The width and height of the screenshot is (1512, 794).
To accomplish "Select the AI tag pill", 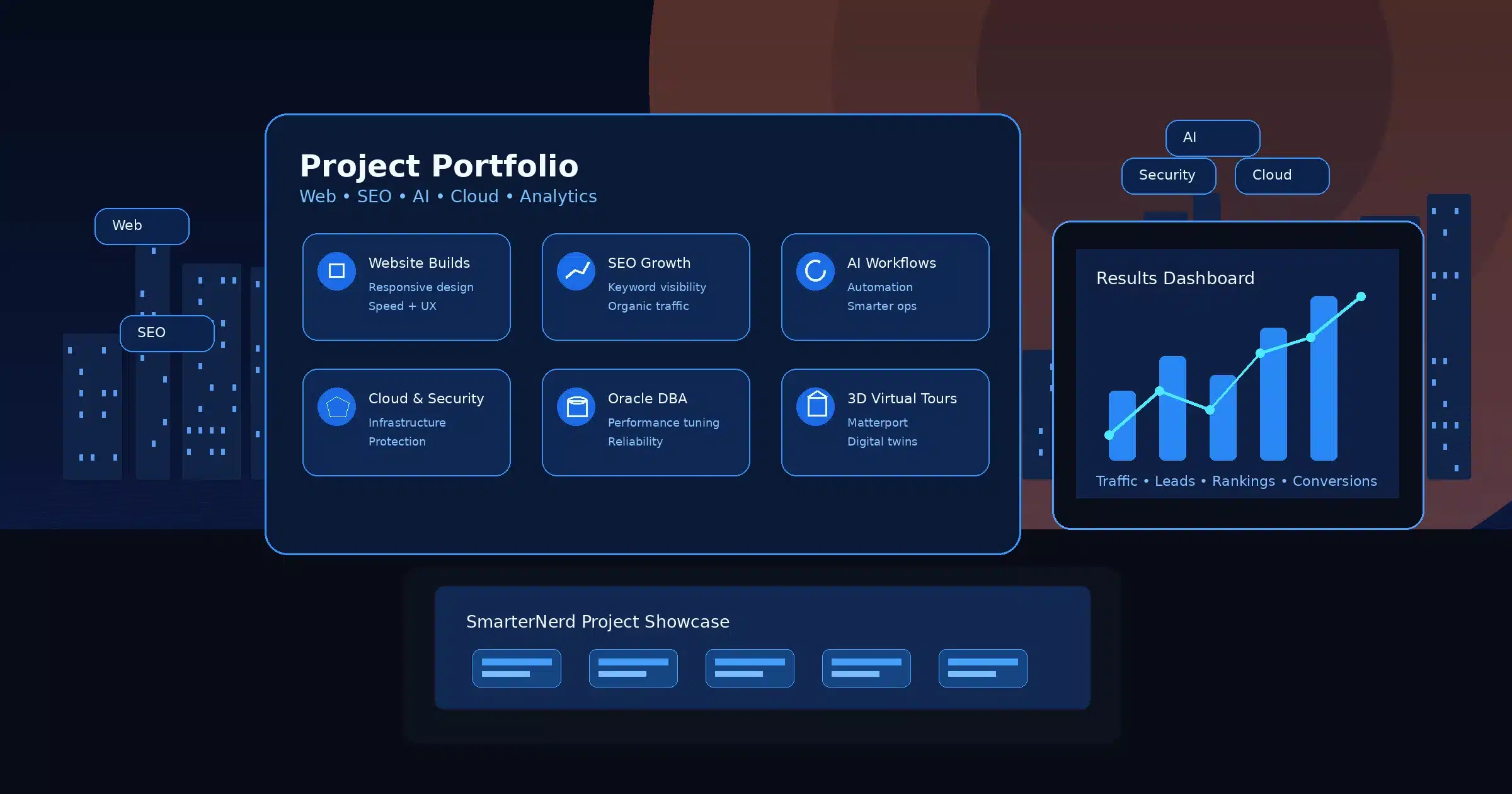I will point(1213,138).
